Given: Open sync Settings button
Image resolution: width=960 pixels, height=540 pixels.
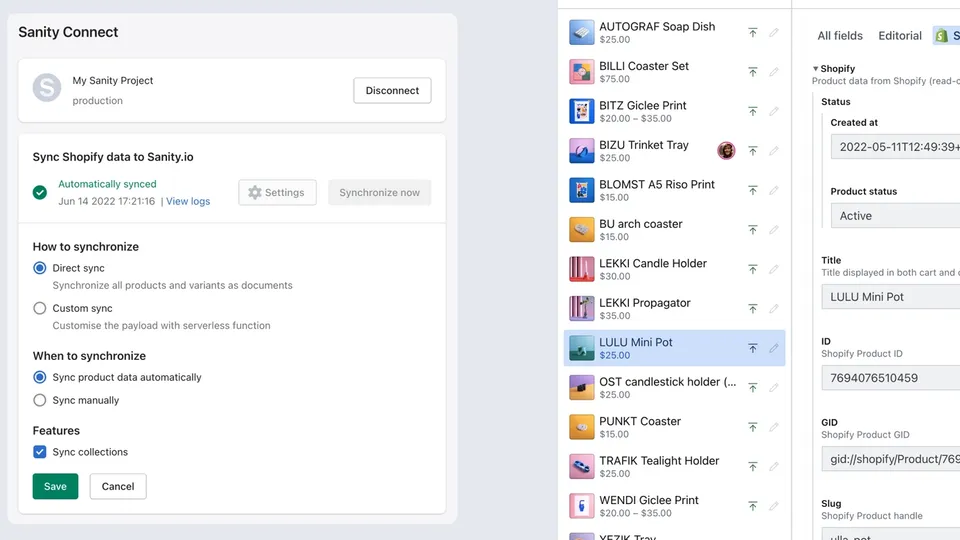Looking at the screenshot, I should point(277,192).
